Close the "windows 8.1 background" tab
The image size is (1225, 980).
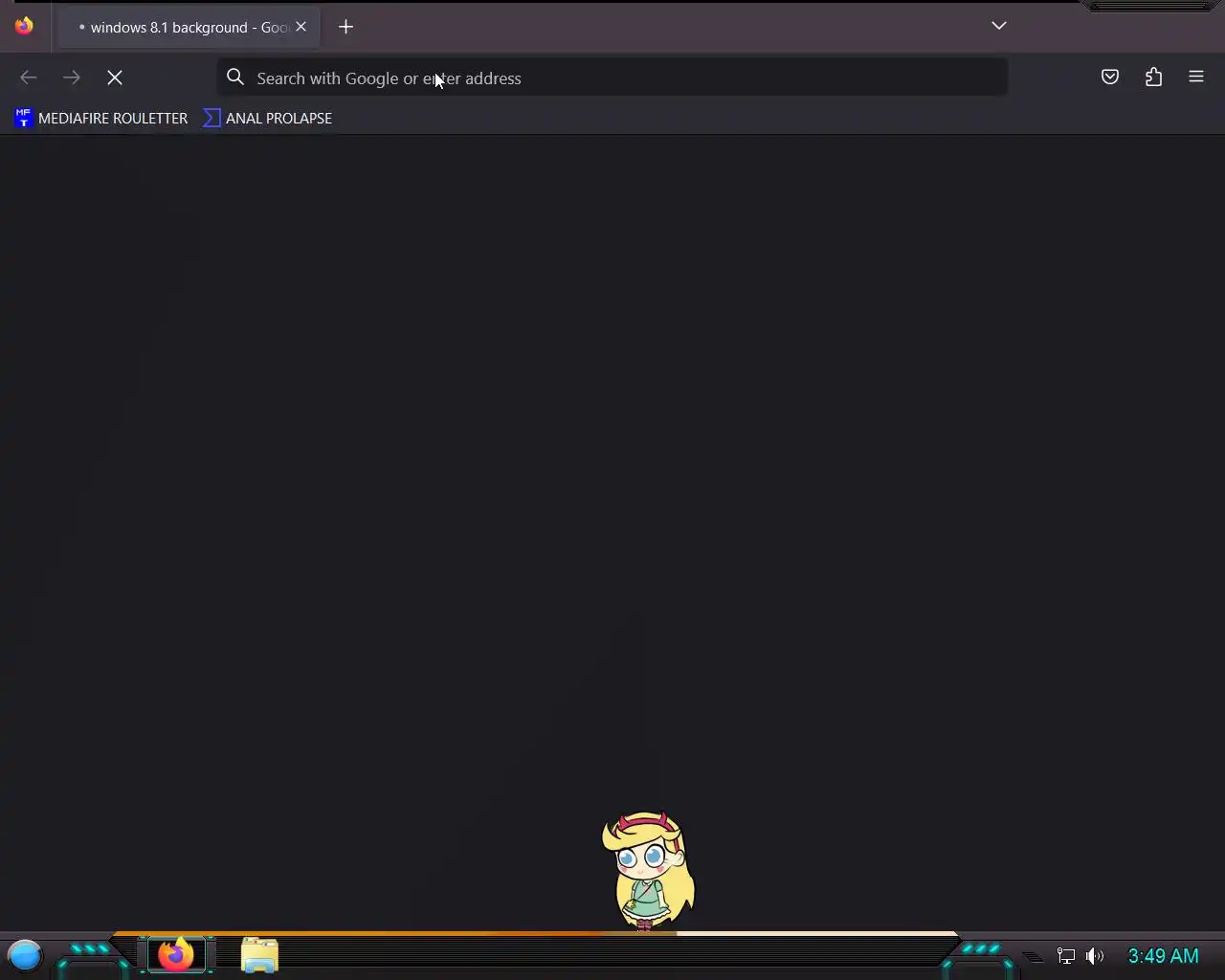pos(301,27)
